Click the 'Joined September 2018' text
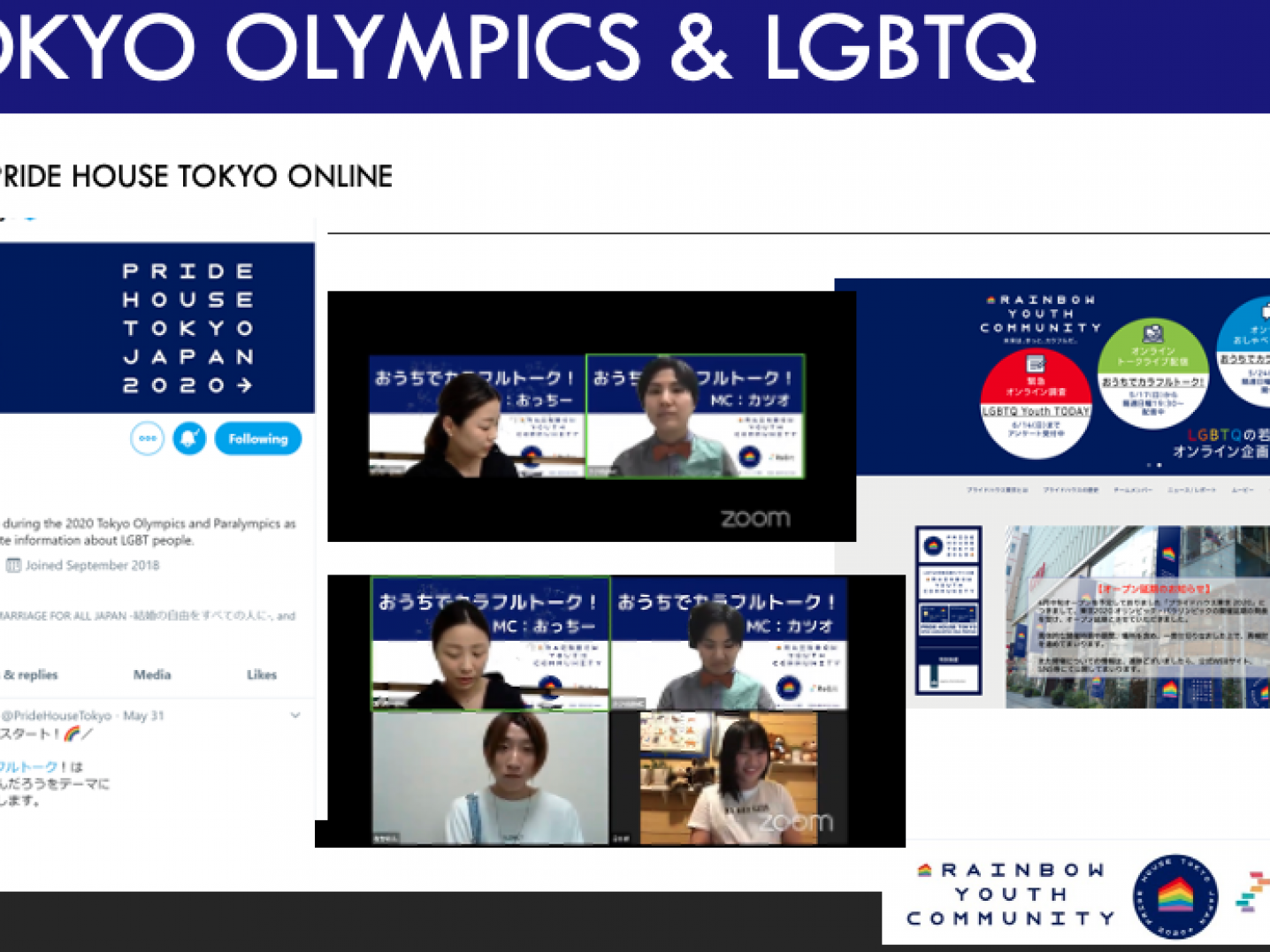The image size is (1270, 952). point(92,566)
